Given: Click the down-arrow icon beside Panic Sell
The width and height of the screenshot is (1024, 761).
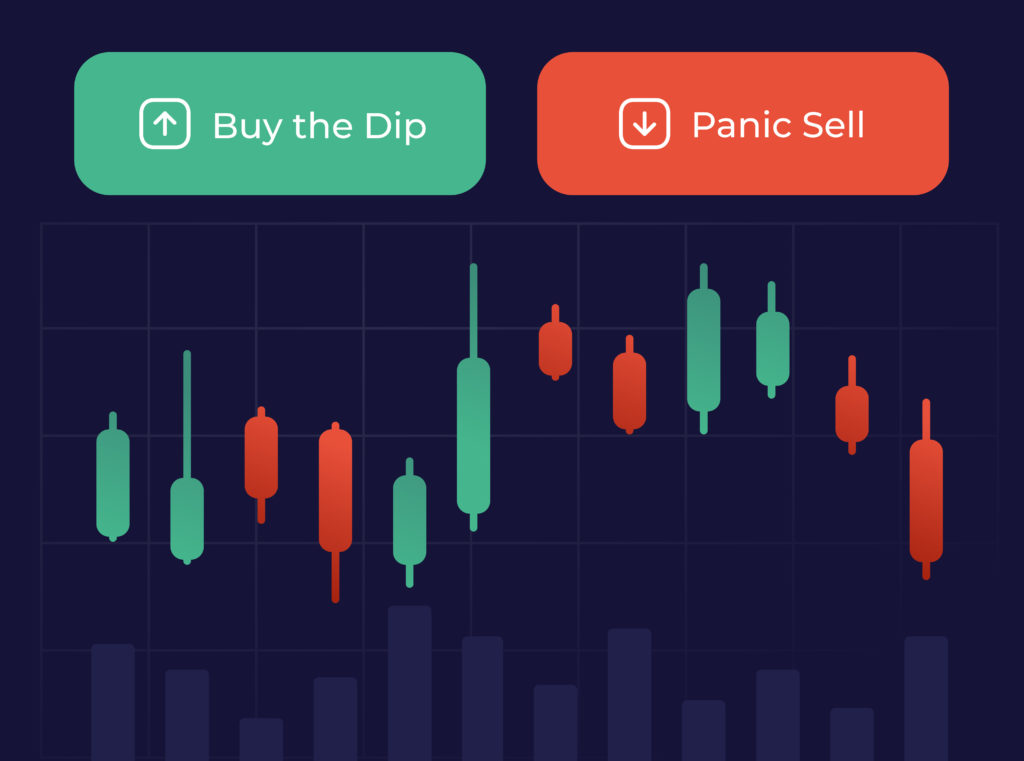Looking at the screenshot, I should (644, 123).
